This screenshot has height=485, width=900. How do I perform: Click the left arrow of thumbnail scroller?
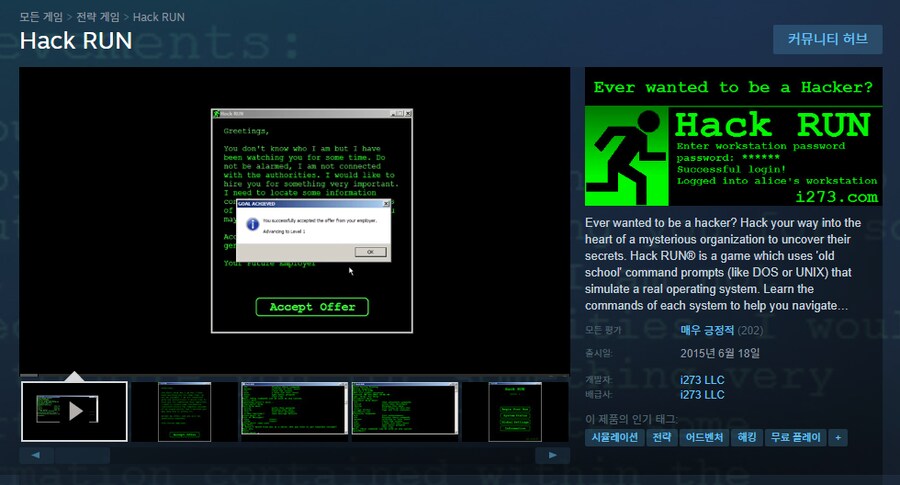coord(36,455)
